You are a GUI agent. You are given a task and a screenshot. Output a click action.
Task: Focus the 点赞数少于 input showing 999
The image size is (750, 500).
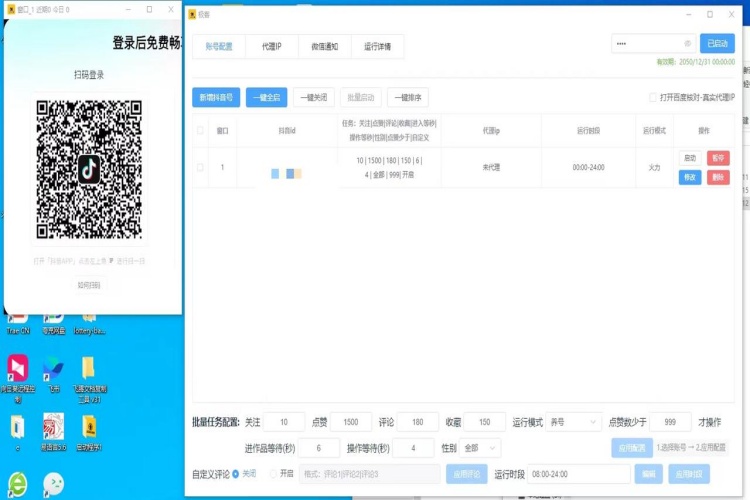(x=670, y=422)
